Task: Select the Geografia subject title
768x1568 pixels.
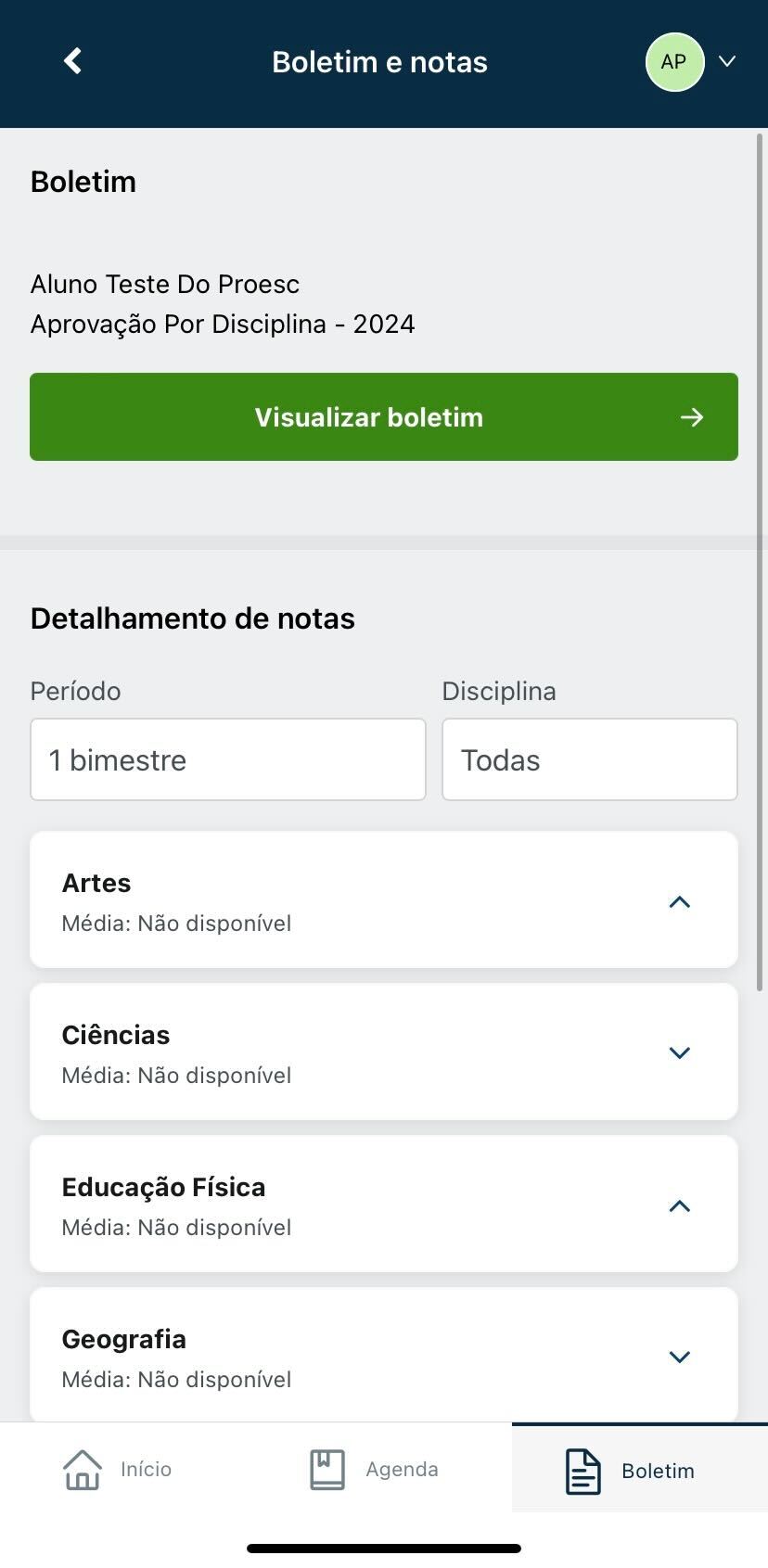Action: [123, 1339]
